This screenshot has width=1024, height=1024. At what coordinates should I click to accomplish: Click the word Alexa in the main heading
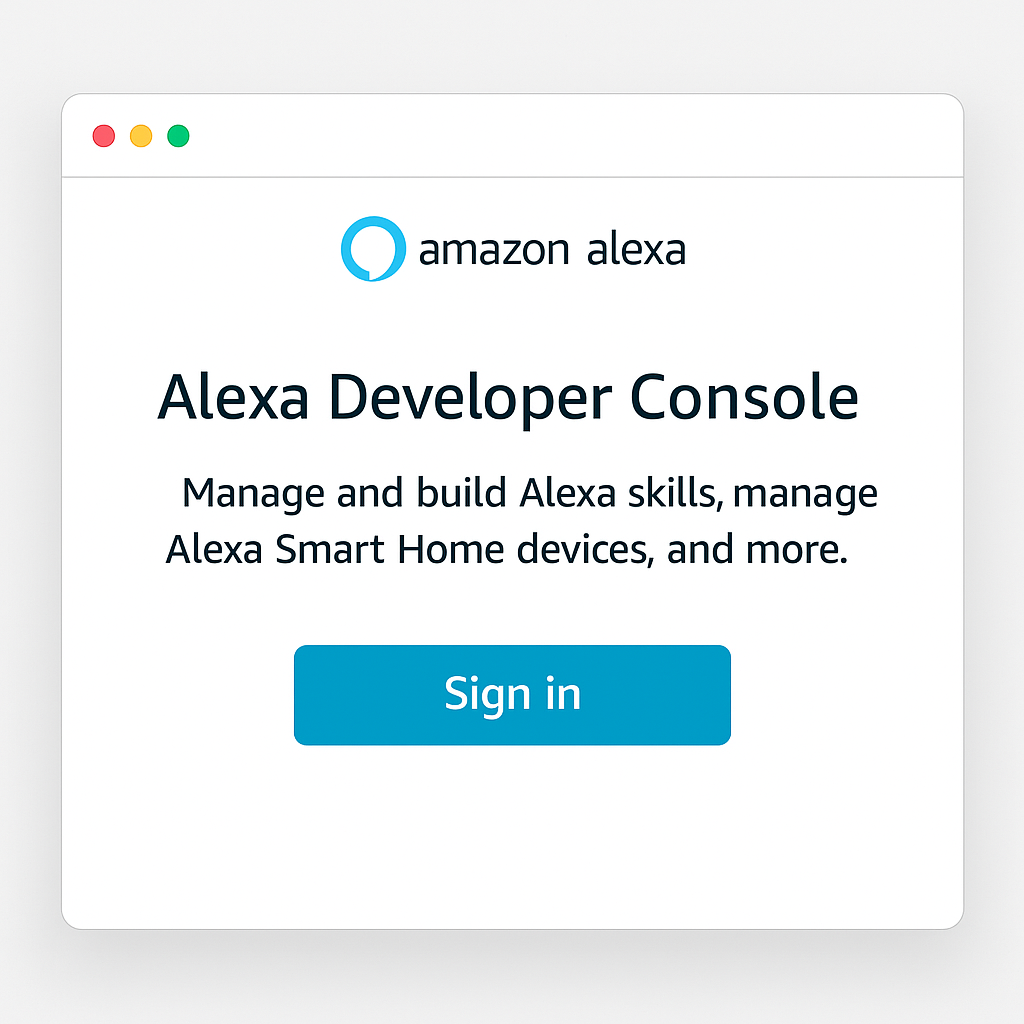(x=233, y=397)
